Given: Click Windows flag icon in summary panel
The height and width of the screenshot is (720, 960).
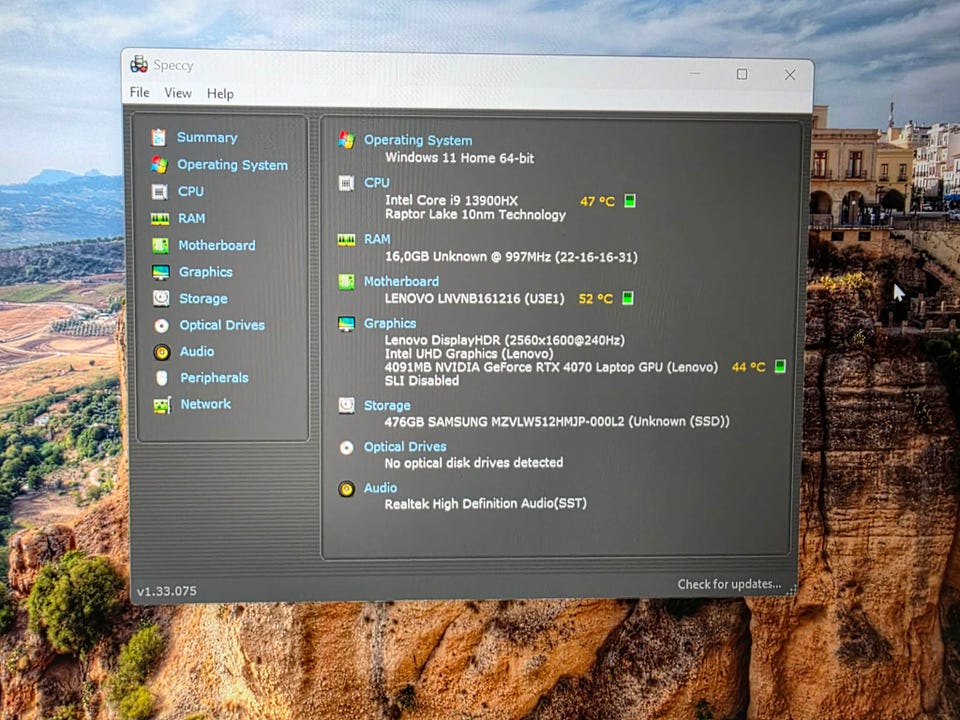Looking at the screenshot, I should pyautogui.click(x=347, y=140).
